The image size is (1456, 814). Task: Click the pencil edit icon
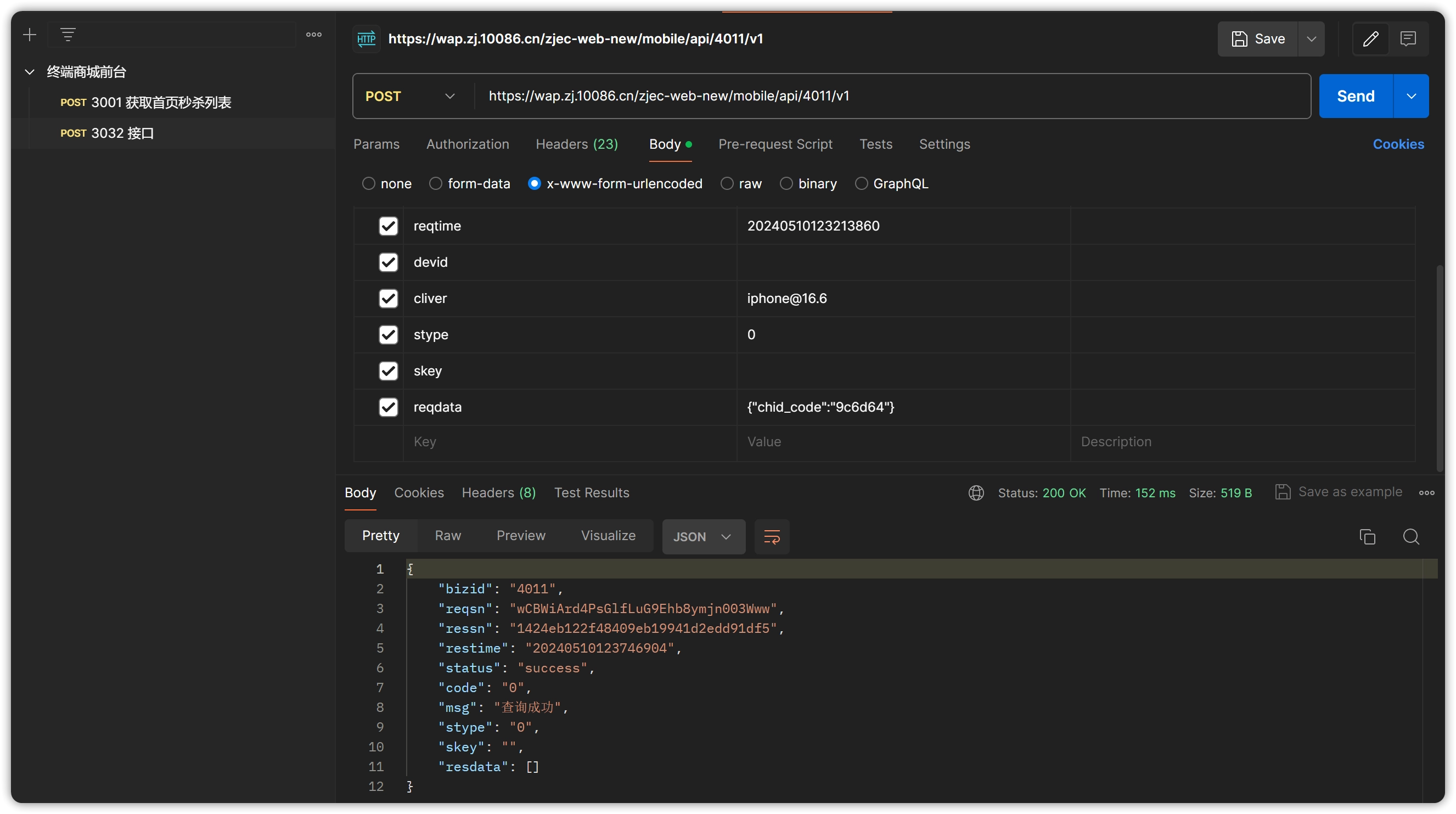click(1370, 39)
